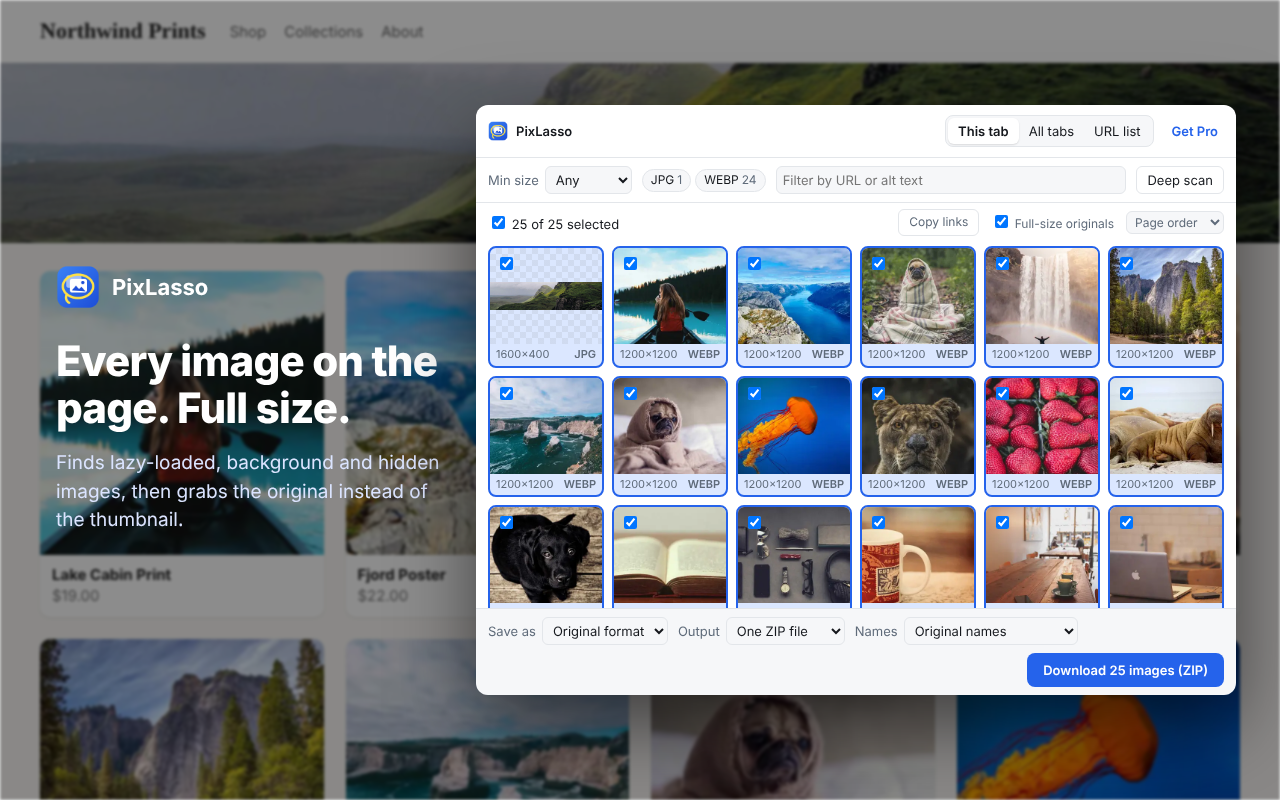Uncheck the 1600×400 JPG banner image checkbox
This screenshot has height=800, width=1280.
[506, 264]
